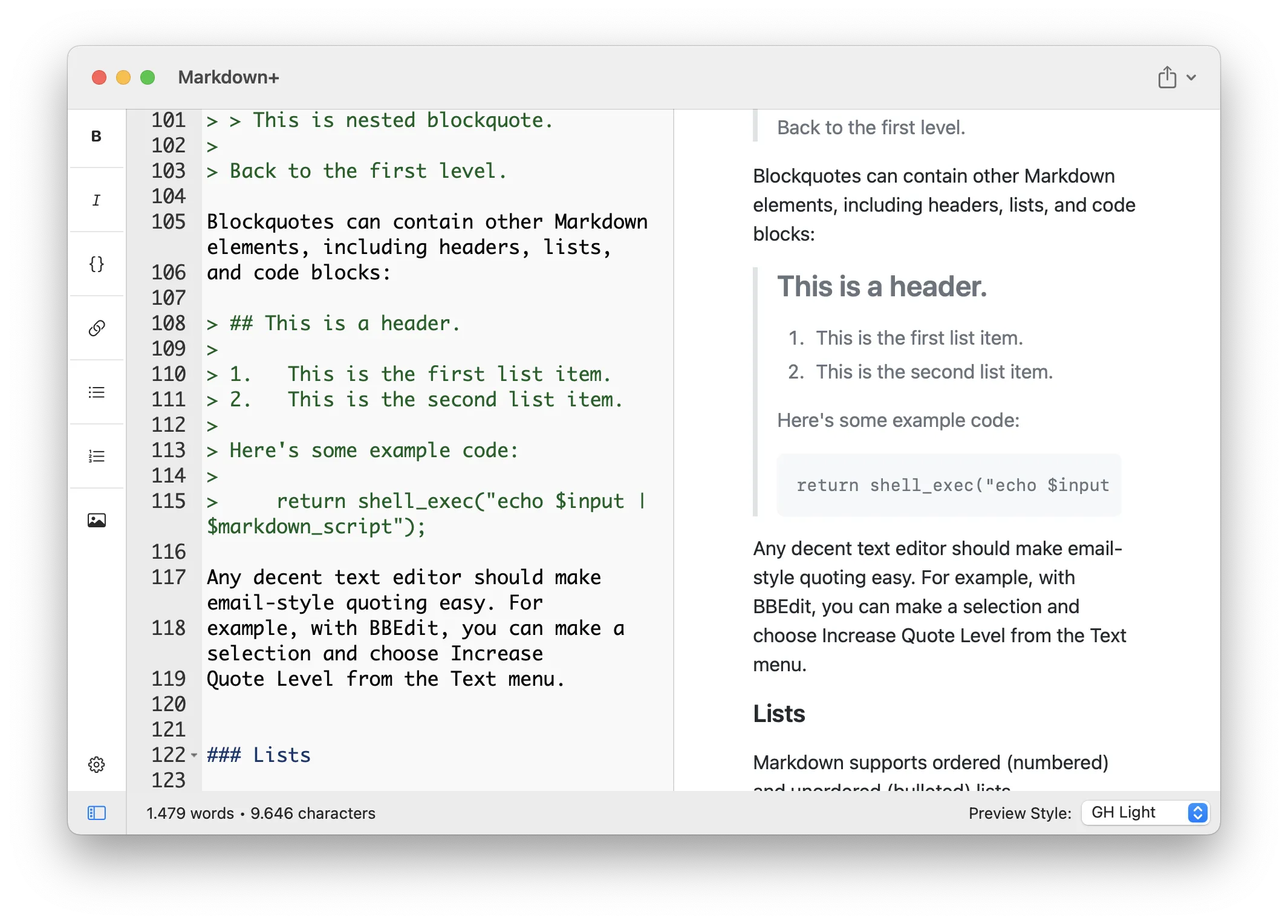Apply bold formatting from the sidebar

click(96, 137)
